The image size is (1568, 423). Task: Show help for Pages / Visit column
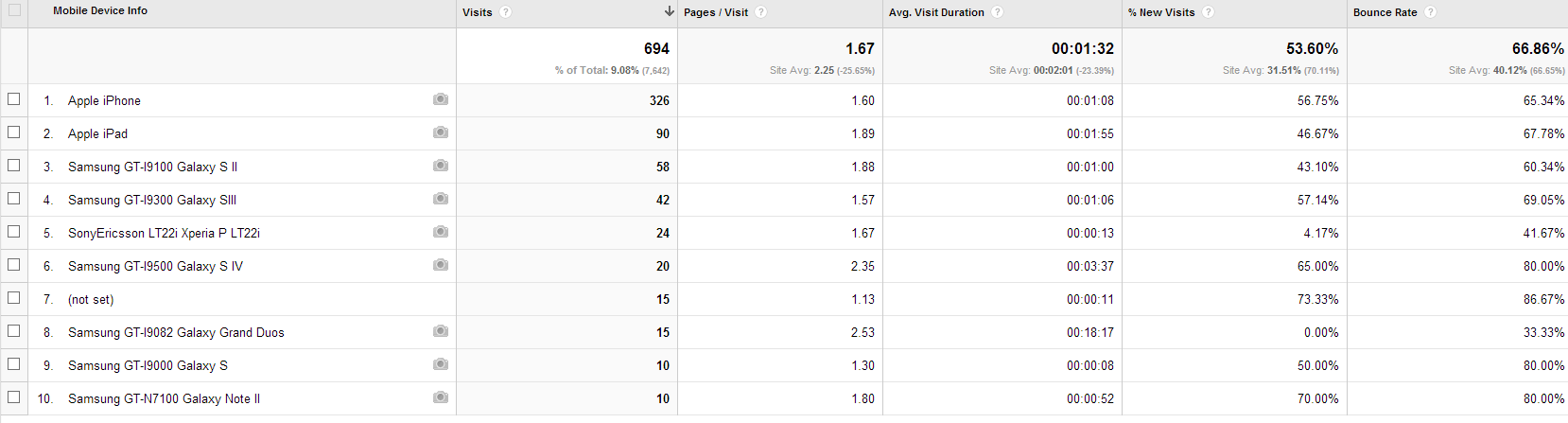[x=761, y=12]
